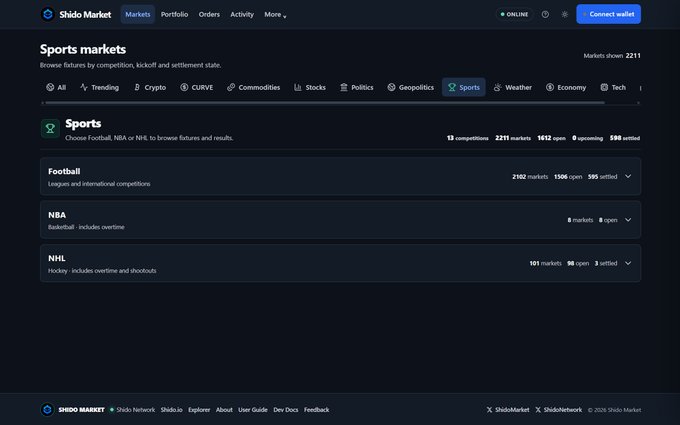Go to the Portfolio page

pyautogui.click(x=174, y=14)
